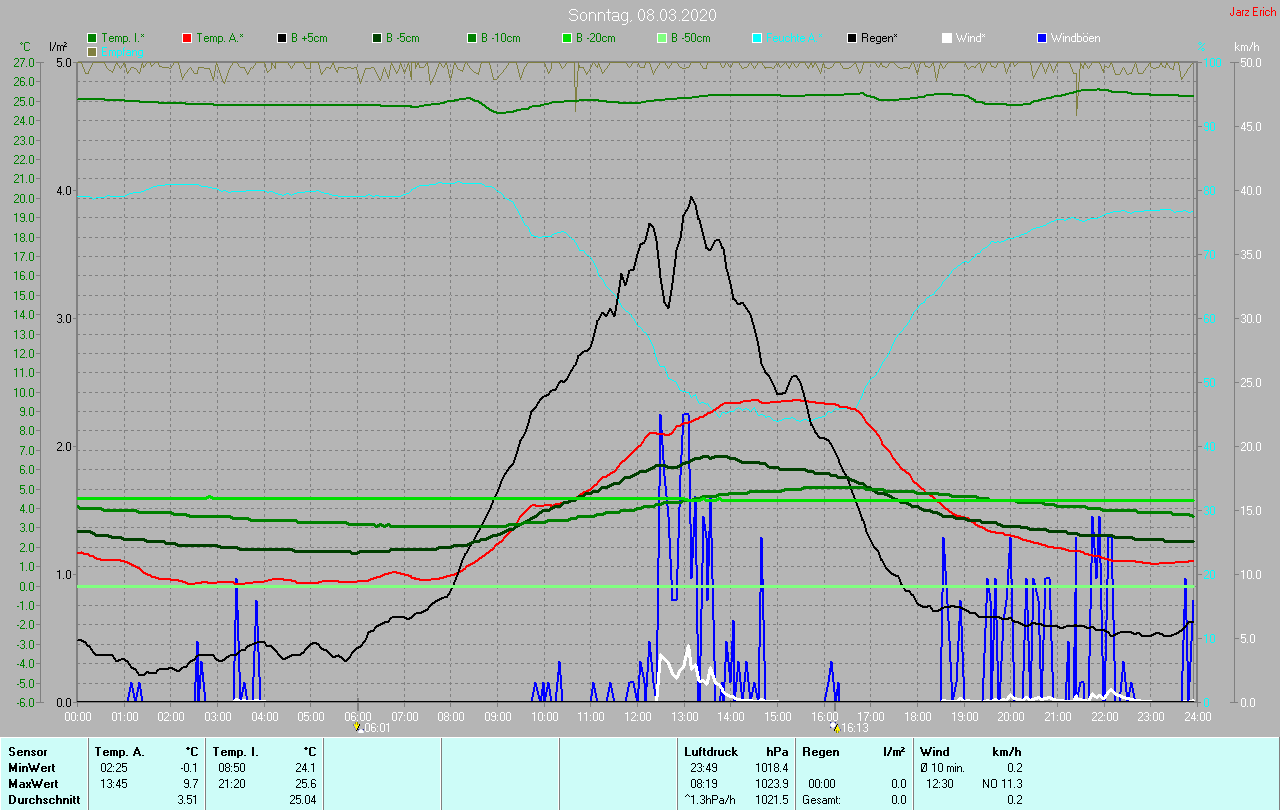This screenshot has height=810, width=1280.
Task: Click the Temp. I. dark green legend swatch
Action: point(93,38)
